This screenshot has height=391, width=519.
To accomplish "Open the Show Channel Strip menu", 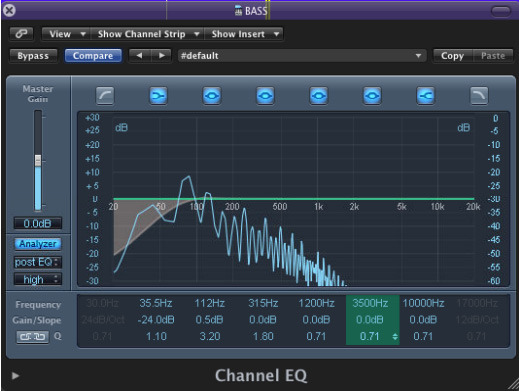I will (x=148, y=34).
